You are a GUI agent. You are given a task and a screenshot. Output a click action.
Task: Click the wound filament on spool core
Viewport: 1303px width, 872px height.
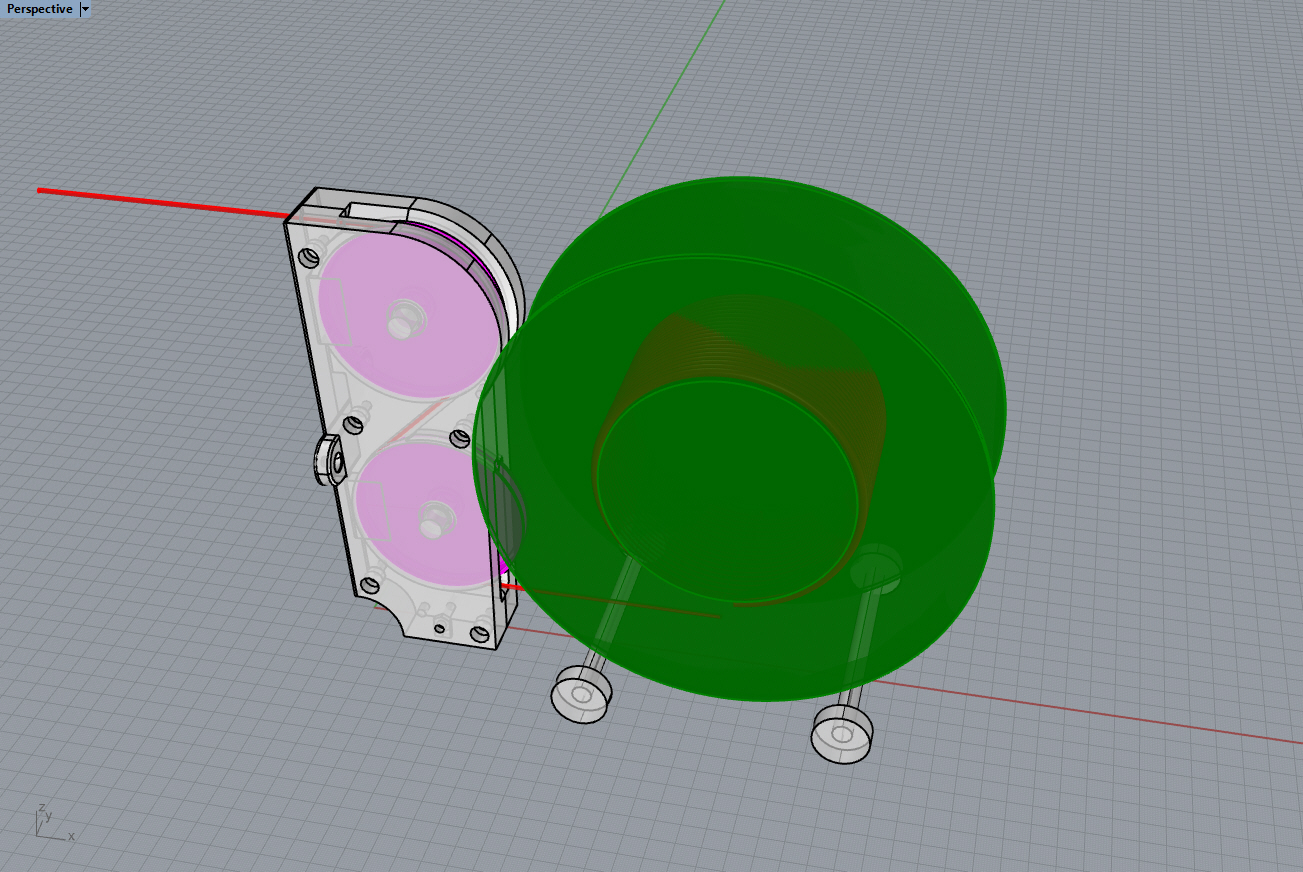[760, 350]
